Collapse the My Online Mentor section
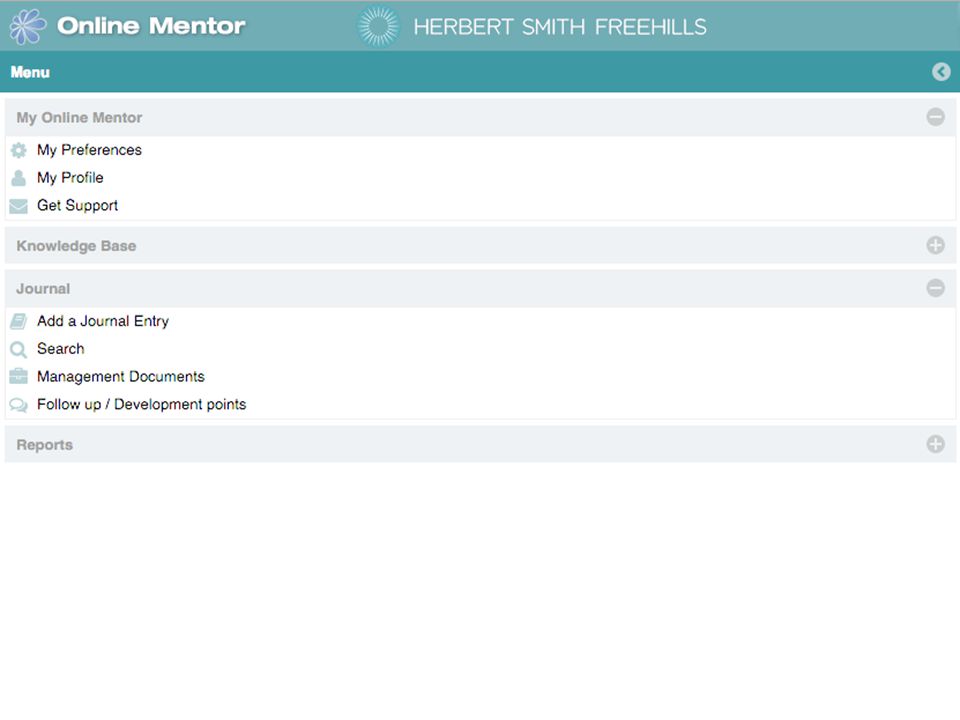This screenshot has height=720, width=960. click(x=935, y=117)
